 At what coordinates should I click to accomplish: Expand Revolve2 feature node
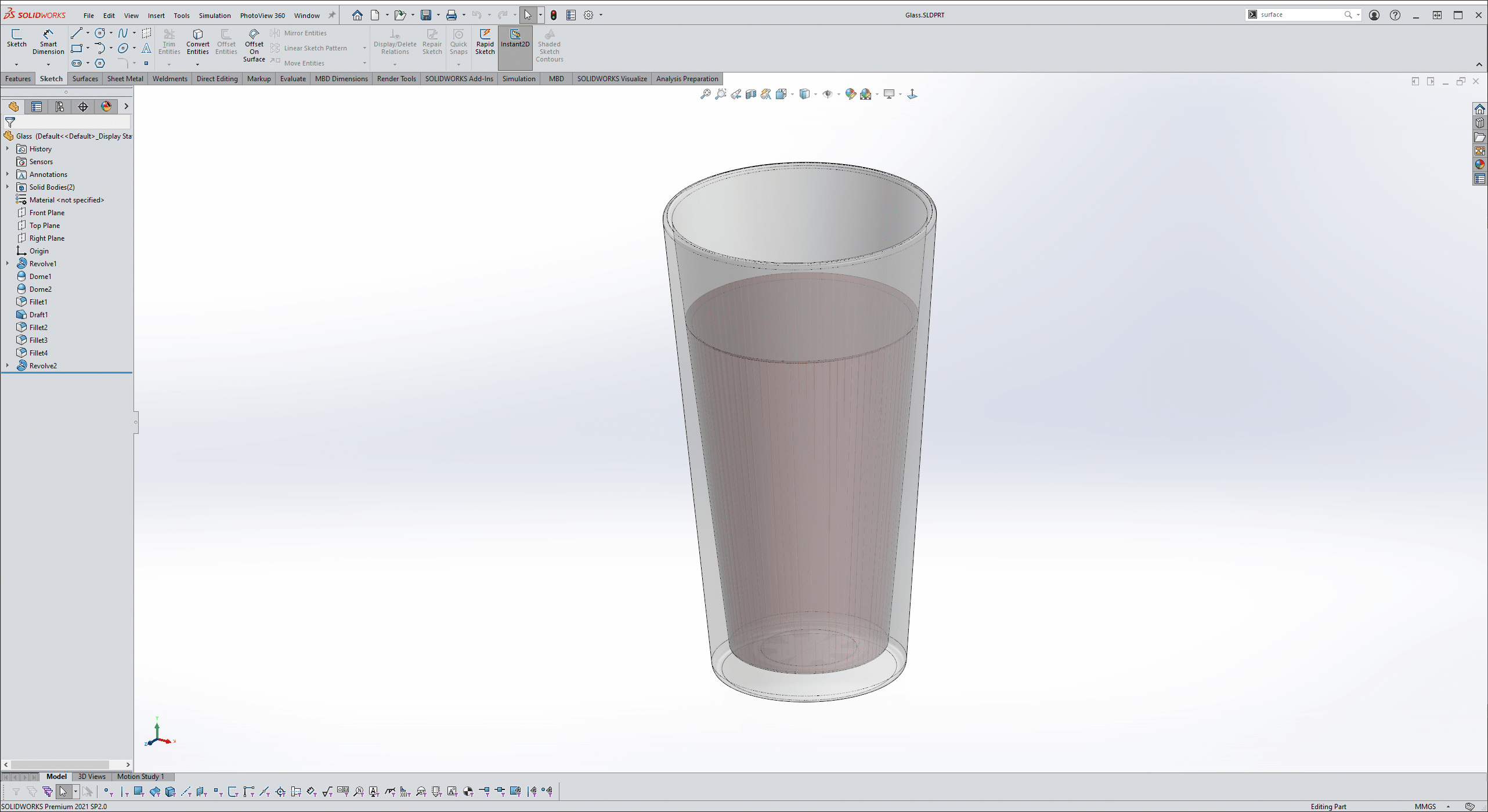pos(8,365)
